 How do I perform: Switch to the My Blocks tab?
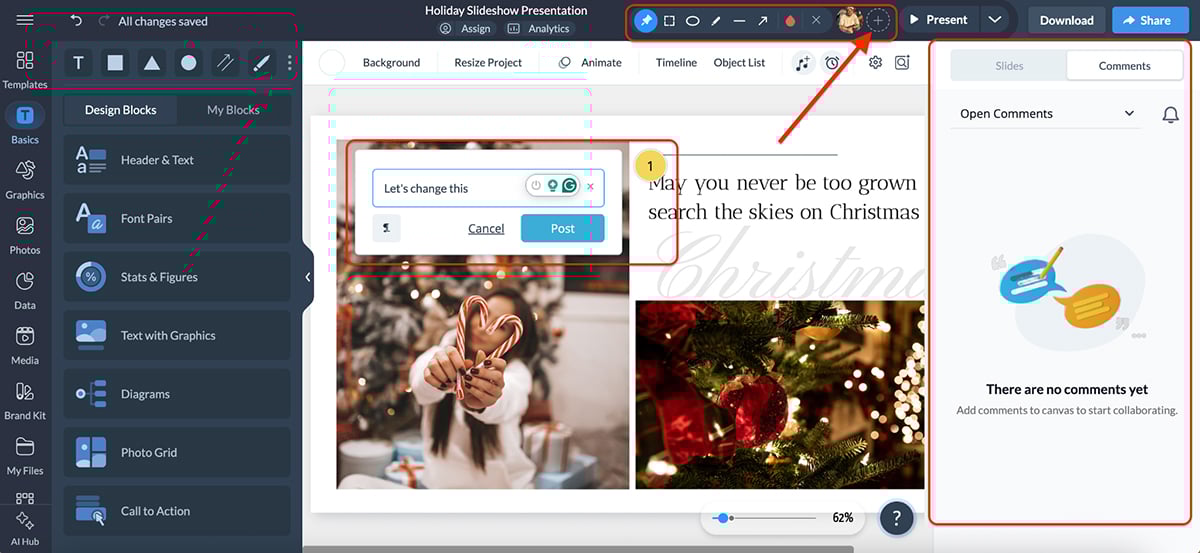coord(233,110)
